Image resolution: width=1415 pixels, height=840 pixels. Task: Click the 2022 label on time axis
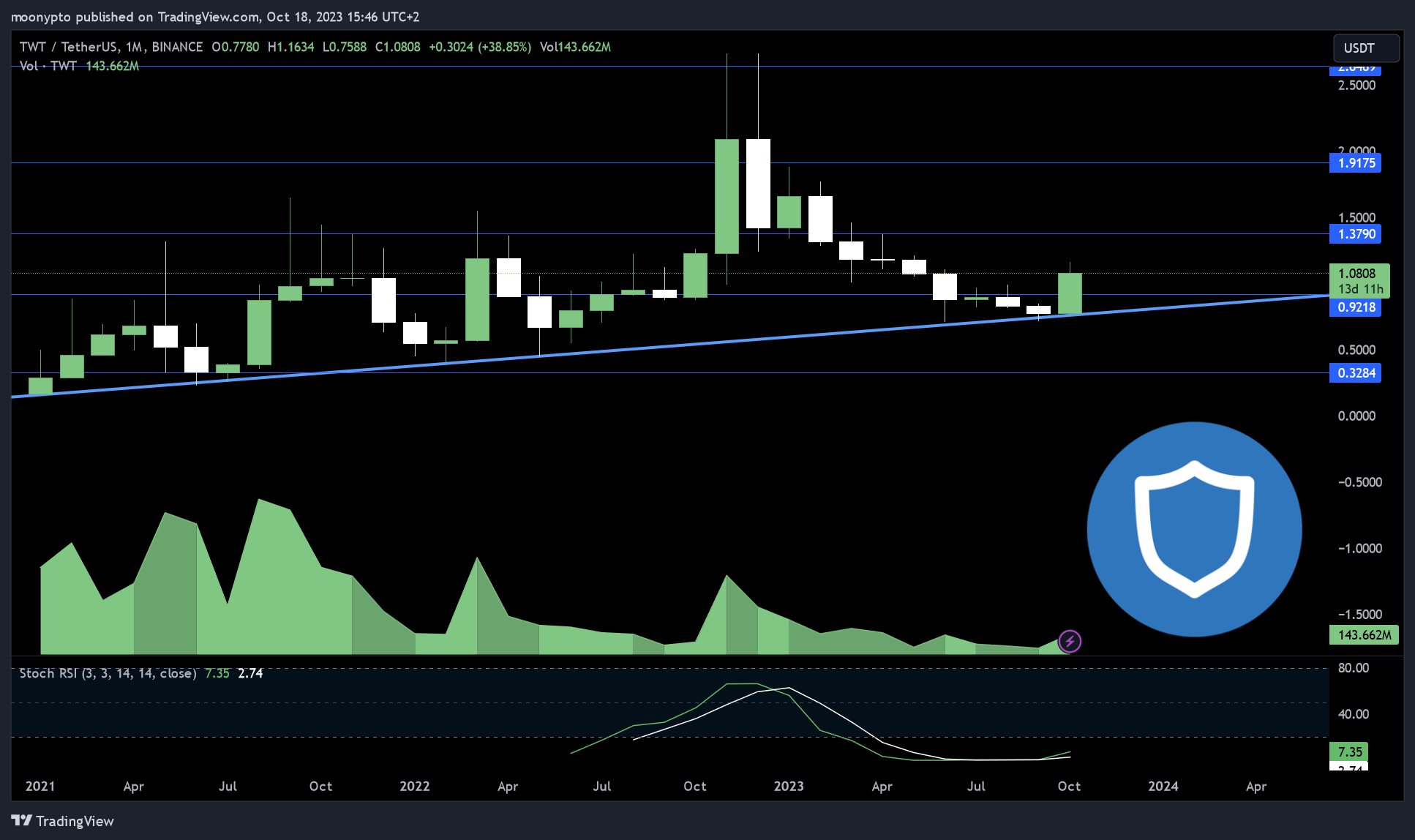click(415, 787)
